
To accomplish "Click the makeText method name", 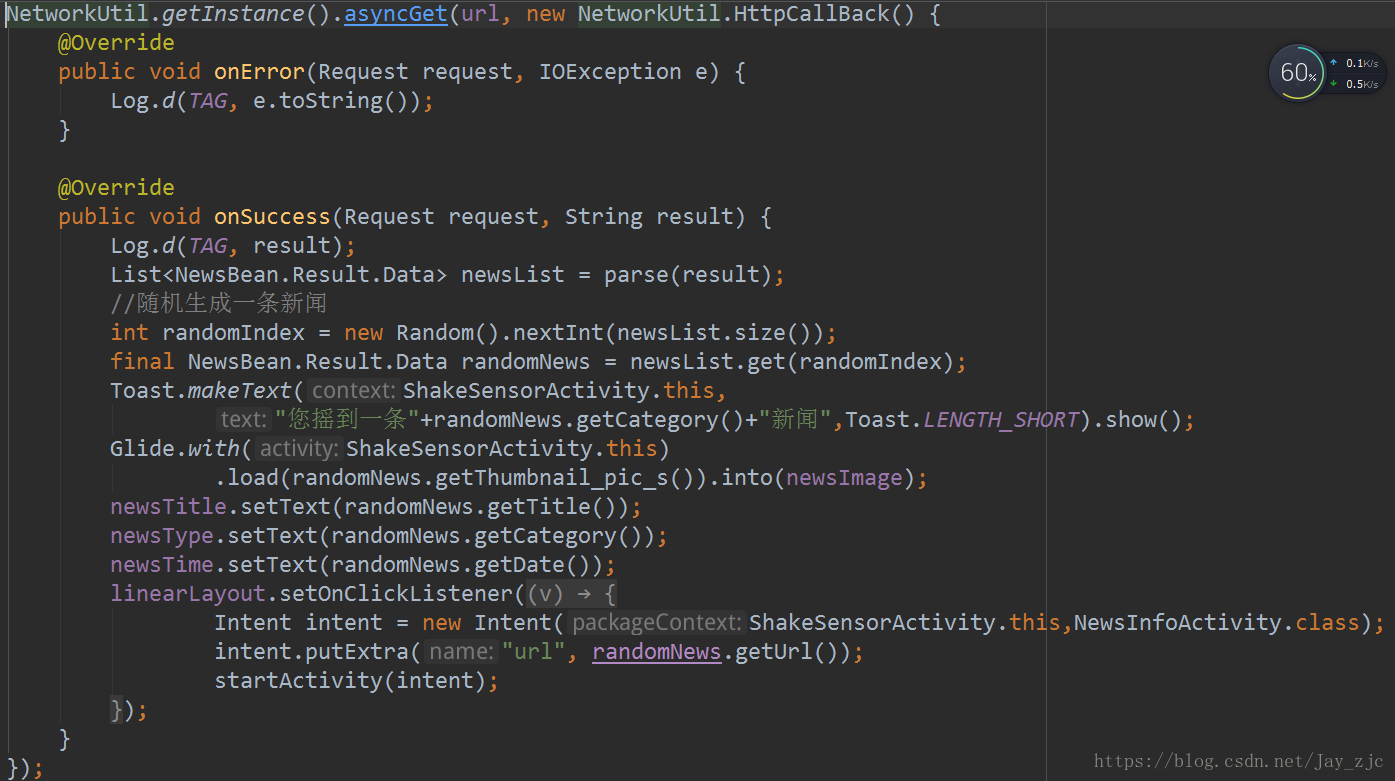I will pos(240,391).
